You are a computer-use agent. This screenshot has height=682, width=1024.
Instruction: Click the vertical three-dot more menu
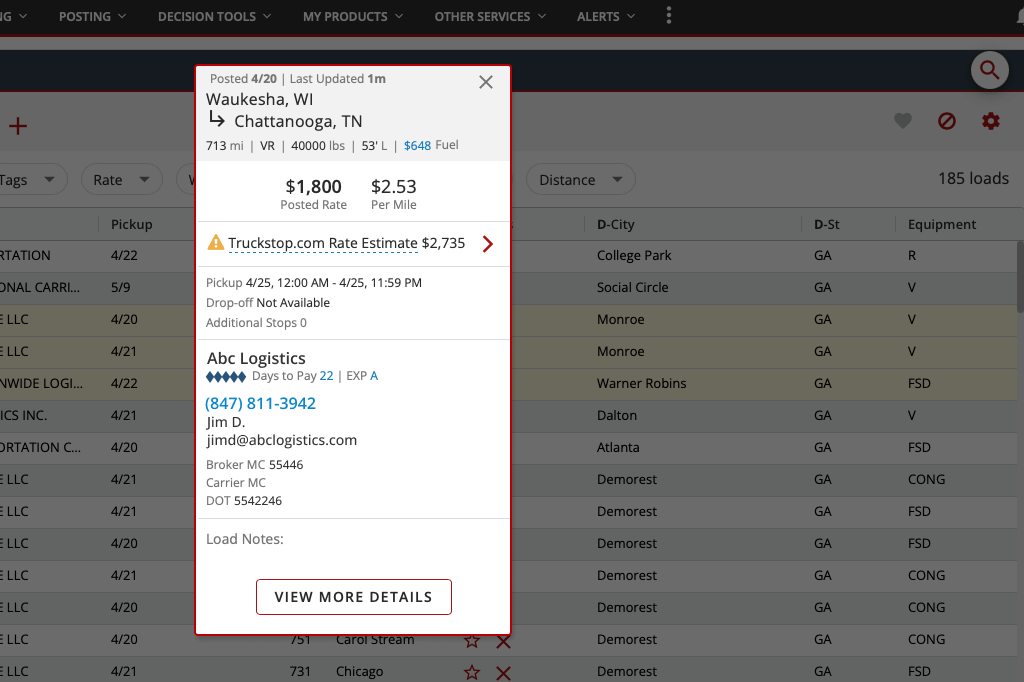pyautogui.click(x=669, y=16)
